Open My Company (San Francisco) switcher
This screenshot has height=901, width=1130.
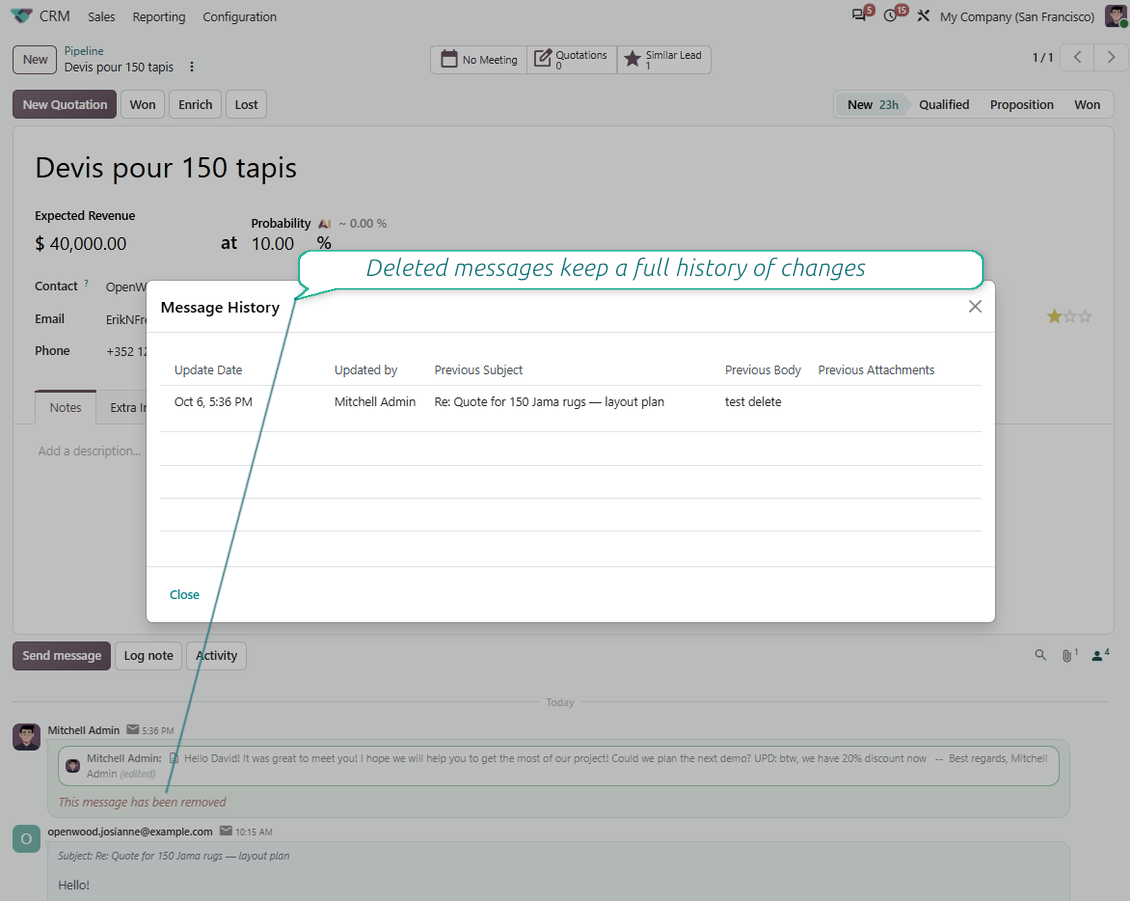(1017, 17)
